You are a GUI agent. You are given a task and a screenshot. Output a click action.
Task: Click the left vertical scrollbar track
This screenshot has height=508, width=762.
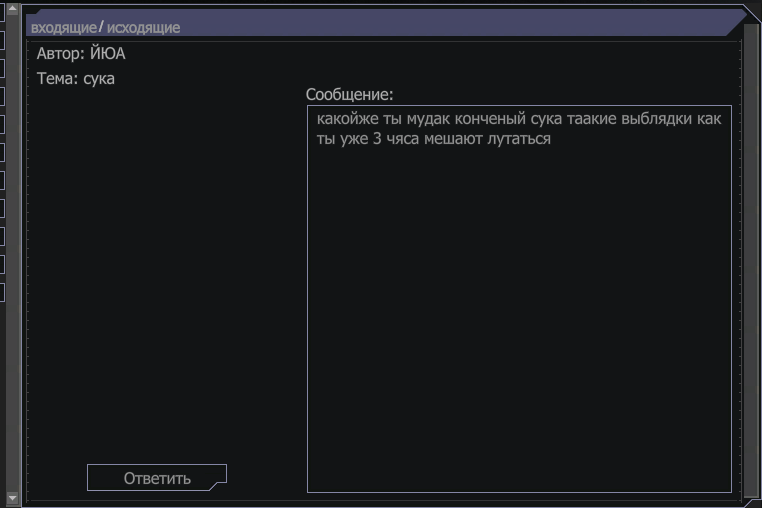[13, 253]
